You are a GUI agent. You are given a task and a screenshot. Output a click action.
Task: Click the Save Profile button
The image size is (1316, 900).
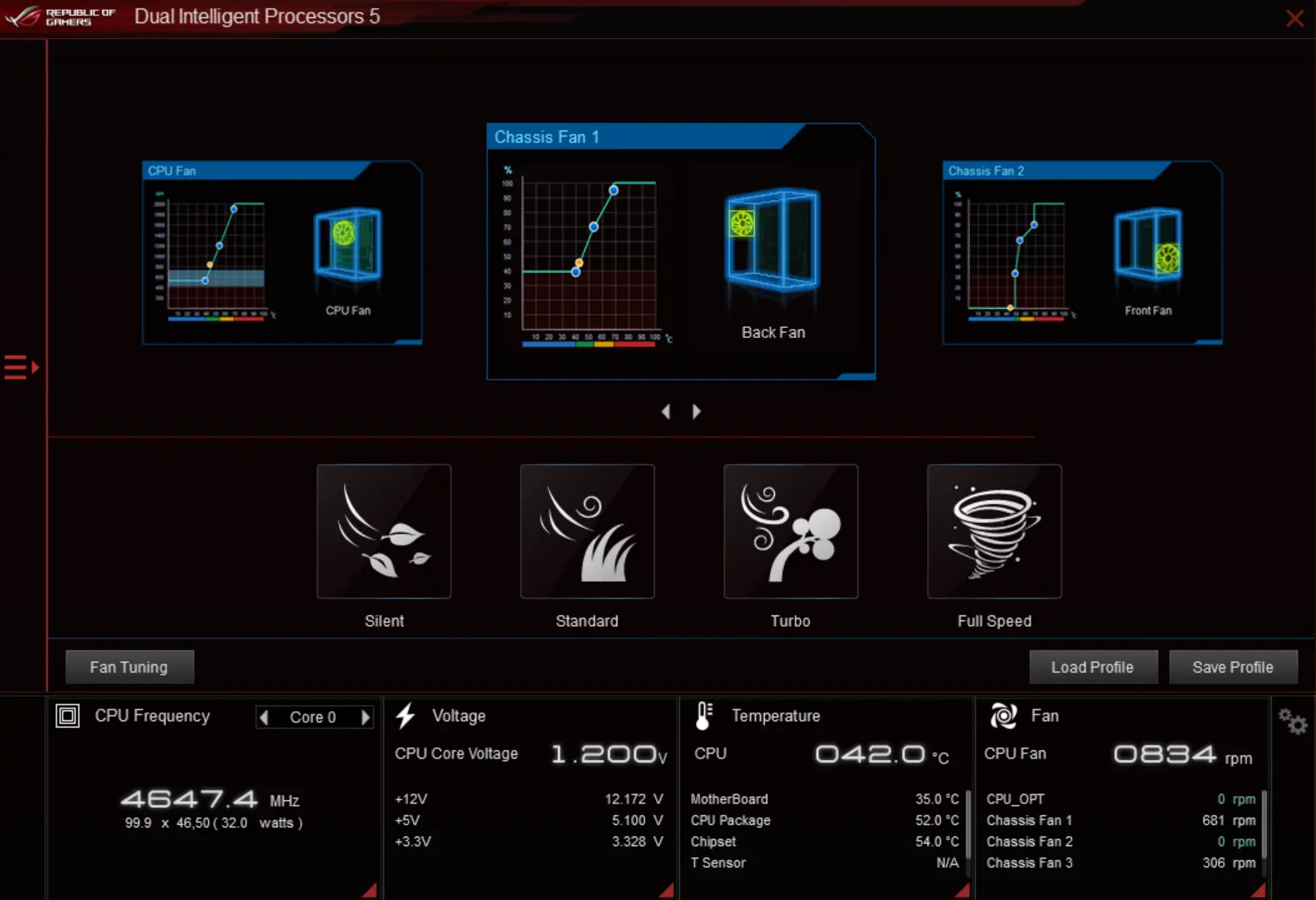tap(1233, 667)
